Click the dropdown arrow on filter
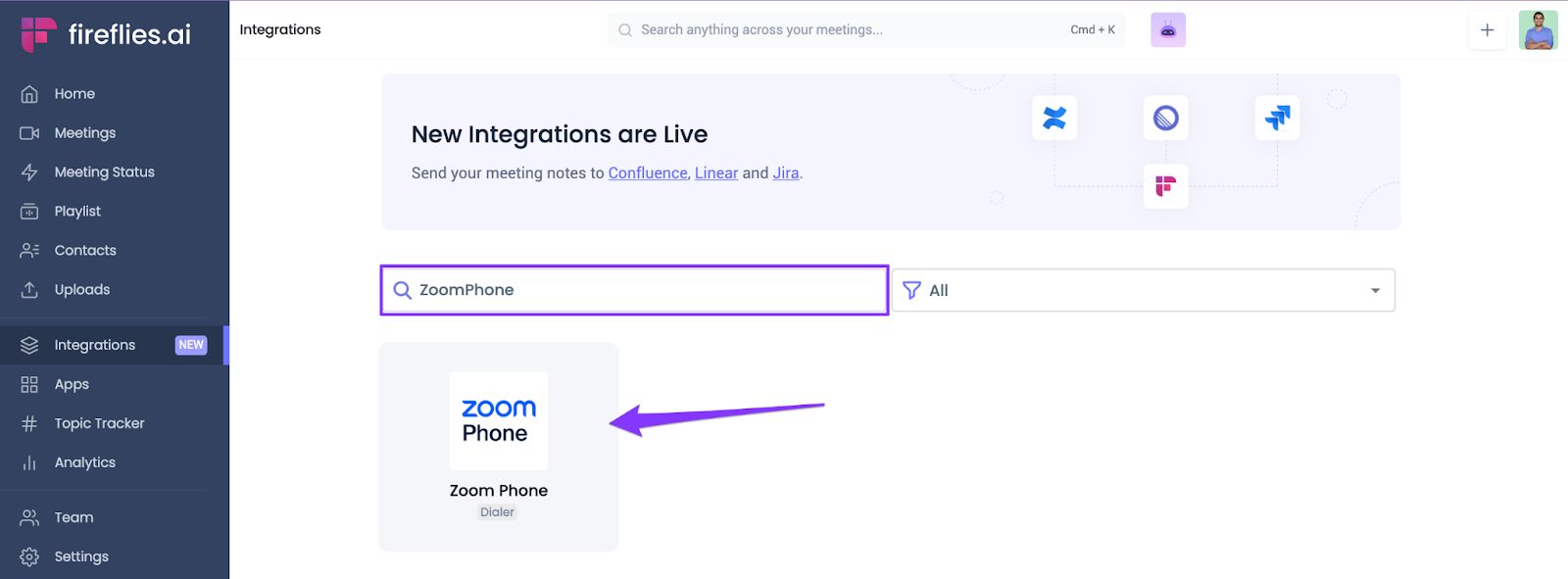 click(1375, 290)
